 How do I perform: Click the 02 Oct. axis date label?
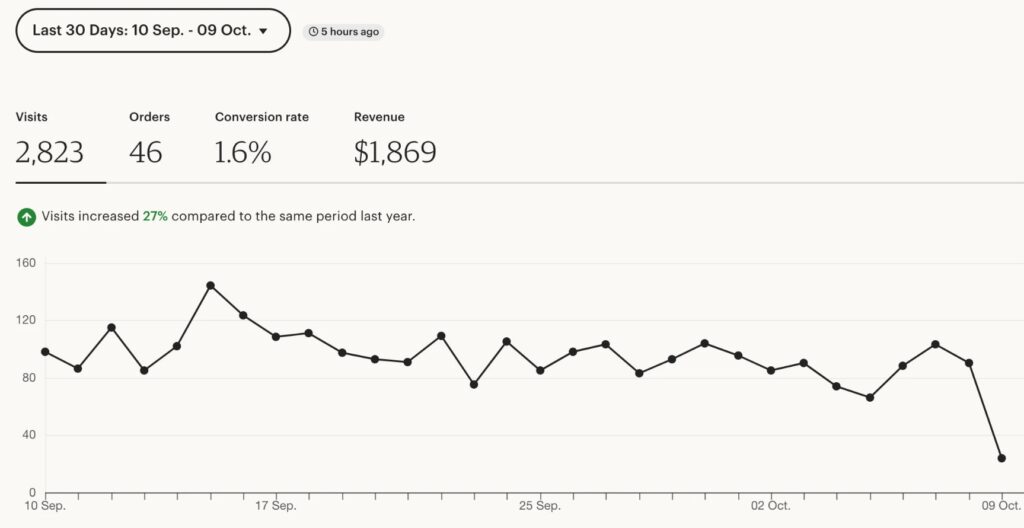click(x=771, y=506)
